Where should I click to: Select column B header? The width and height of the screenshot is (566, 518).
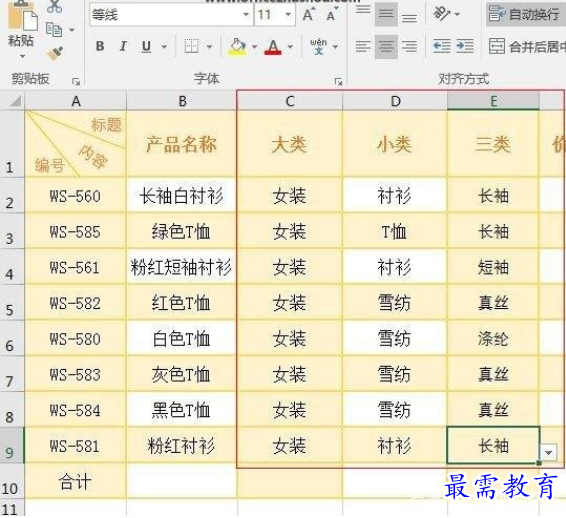(x=182, y=101)
